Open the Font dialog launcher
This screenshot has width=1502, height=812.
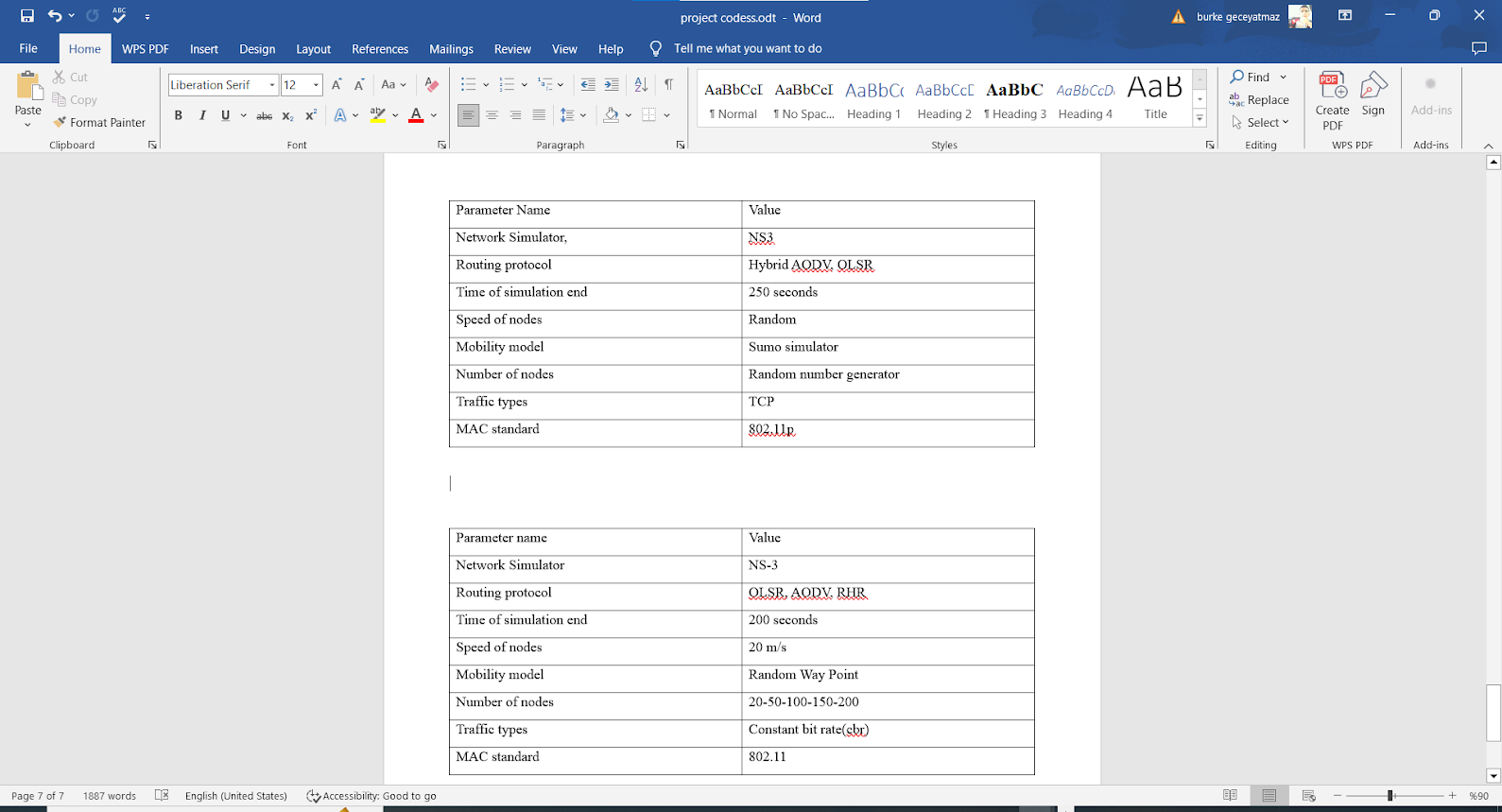[x=441, y=146]
